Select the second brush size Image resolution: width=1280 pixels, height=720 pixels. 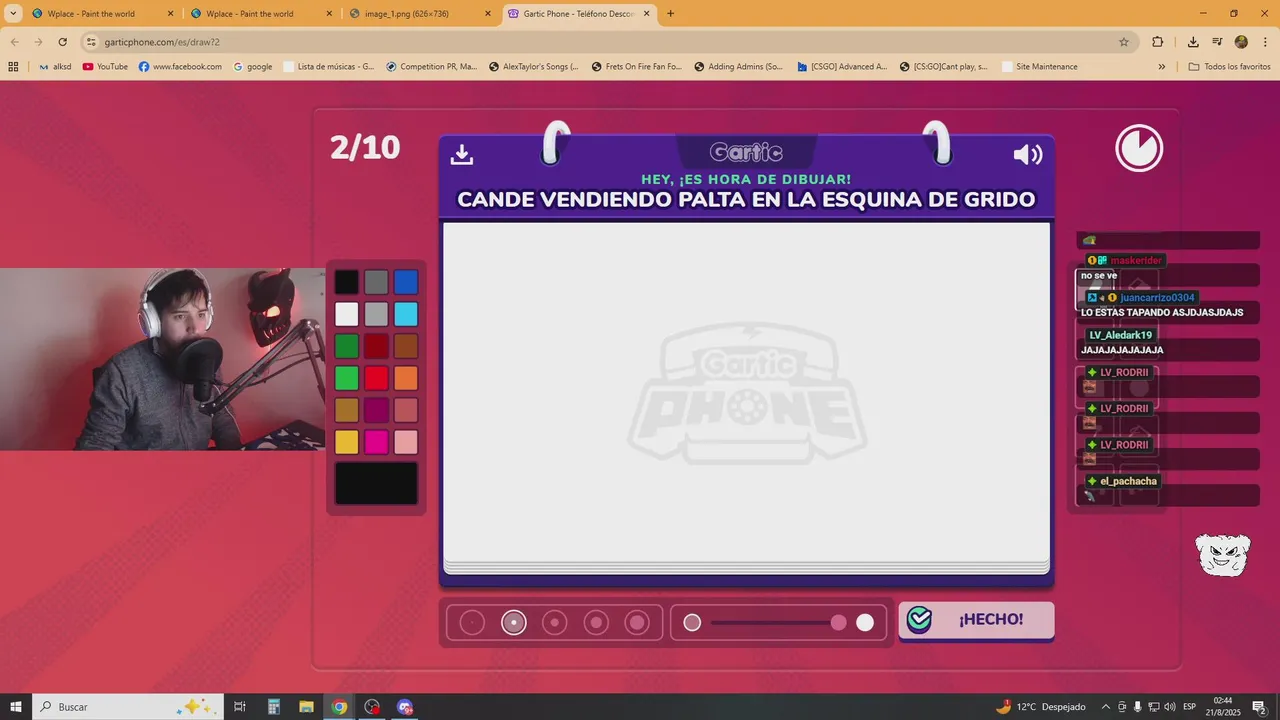(514, 623)
